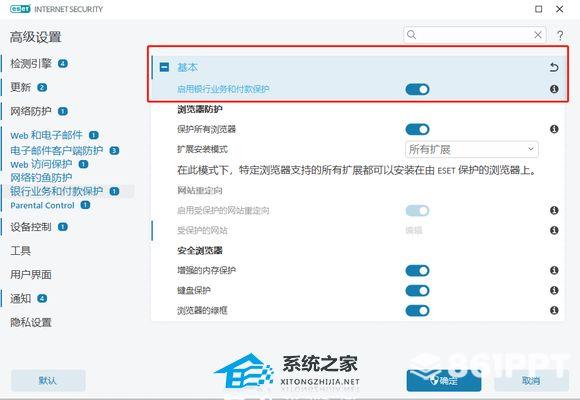Open the 网络防护 settings section
The width and height of the screenshot is (580, 400).
(x=31, y=111)
